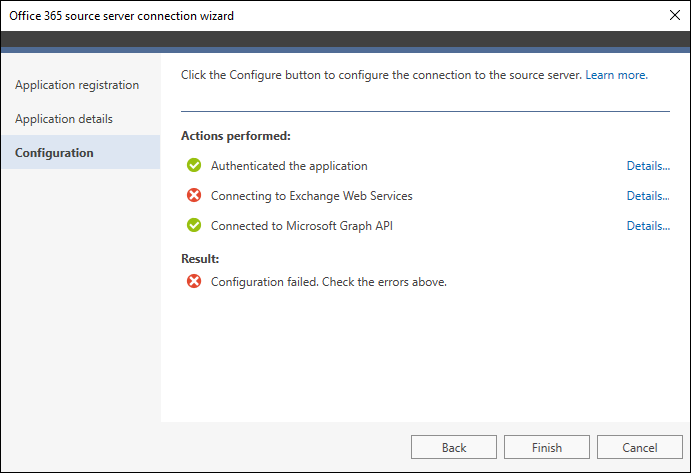Select the Authenticated the application action text

coord(289,166)
